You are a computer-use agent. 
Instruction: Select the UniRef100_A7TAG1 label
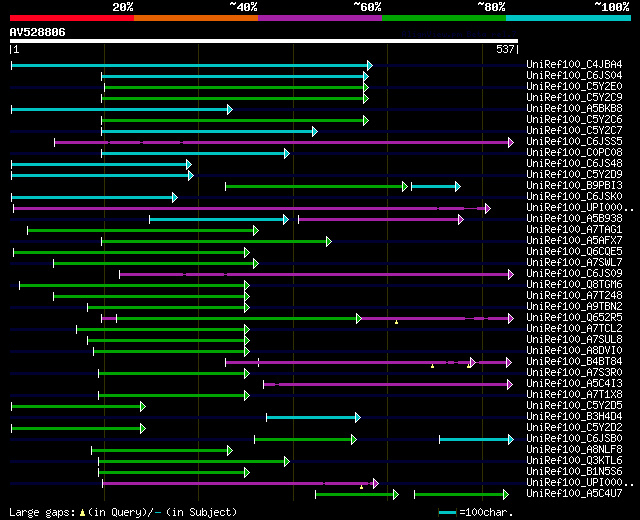coord(574,230)
